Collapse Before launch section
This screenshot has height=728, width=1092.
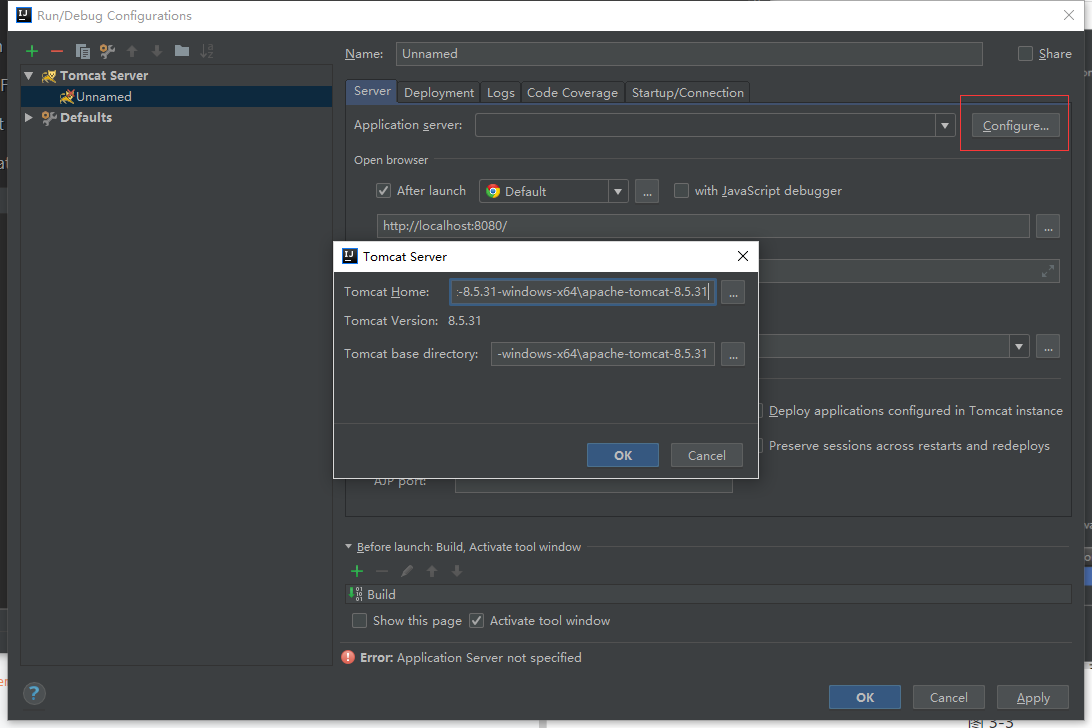tap(348, 547)
